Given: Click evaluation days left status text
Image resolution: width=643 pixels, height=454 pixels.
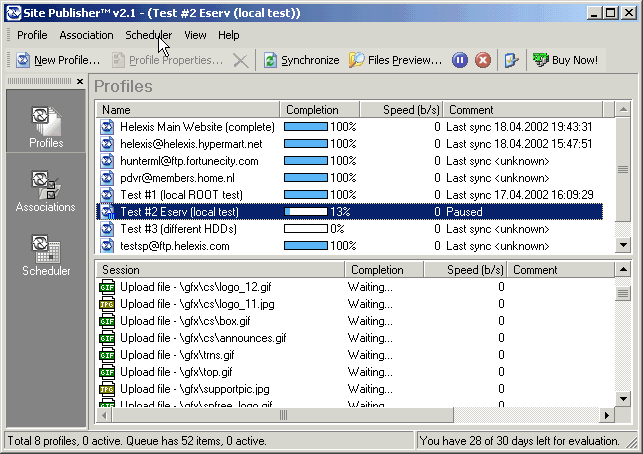Looking at the screenshot, I should point(519,441).
